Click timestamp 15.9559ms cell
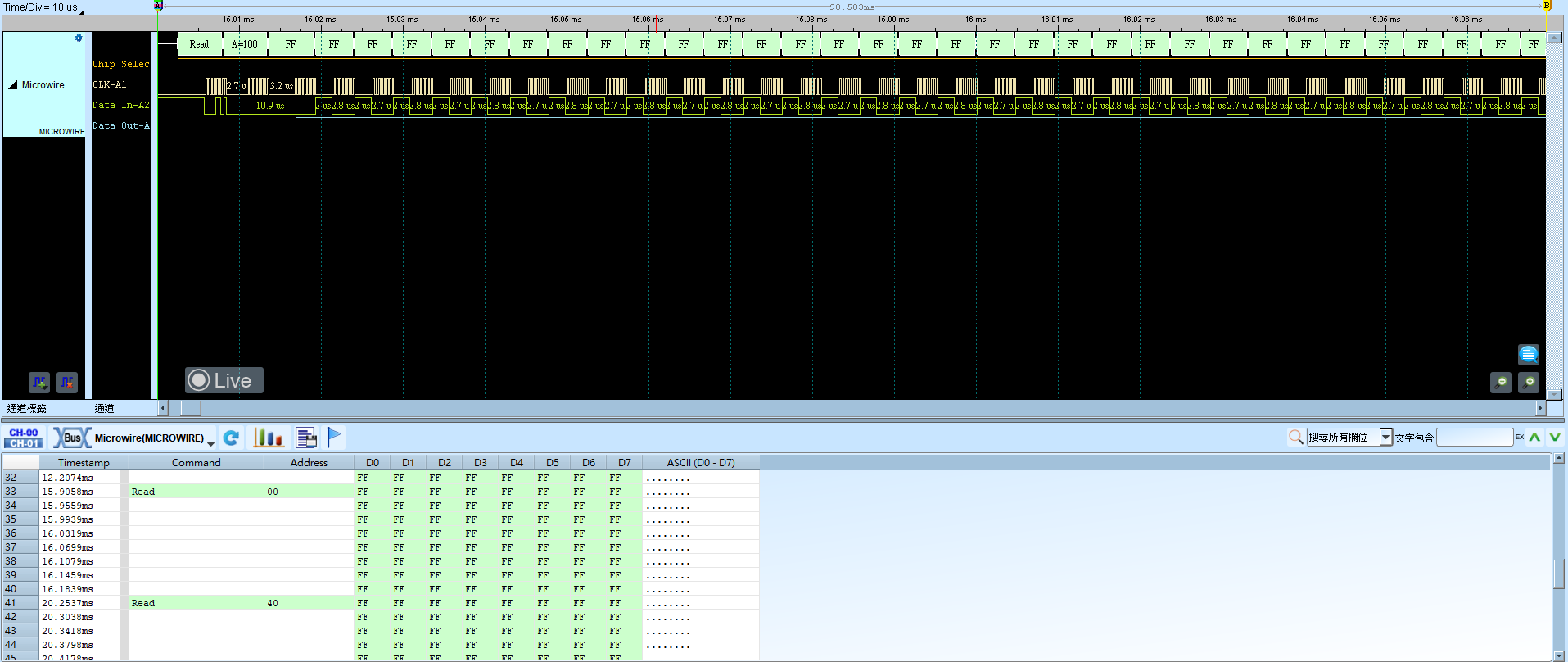The width and height of the screenshot is (1568, 662). tap(80, 506)
